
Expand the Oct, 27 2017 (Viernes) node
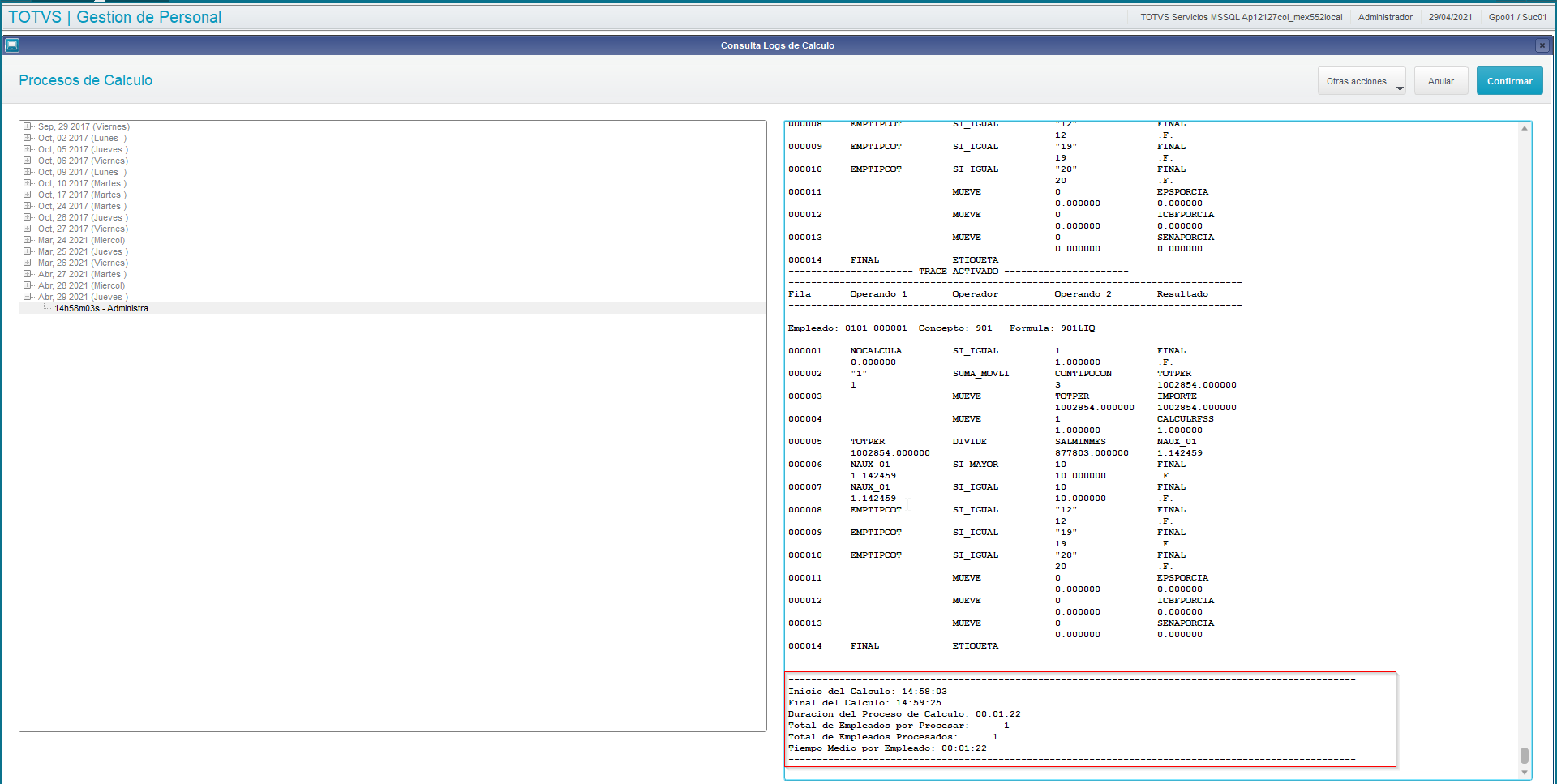tap(28, 229)
